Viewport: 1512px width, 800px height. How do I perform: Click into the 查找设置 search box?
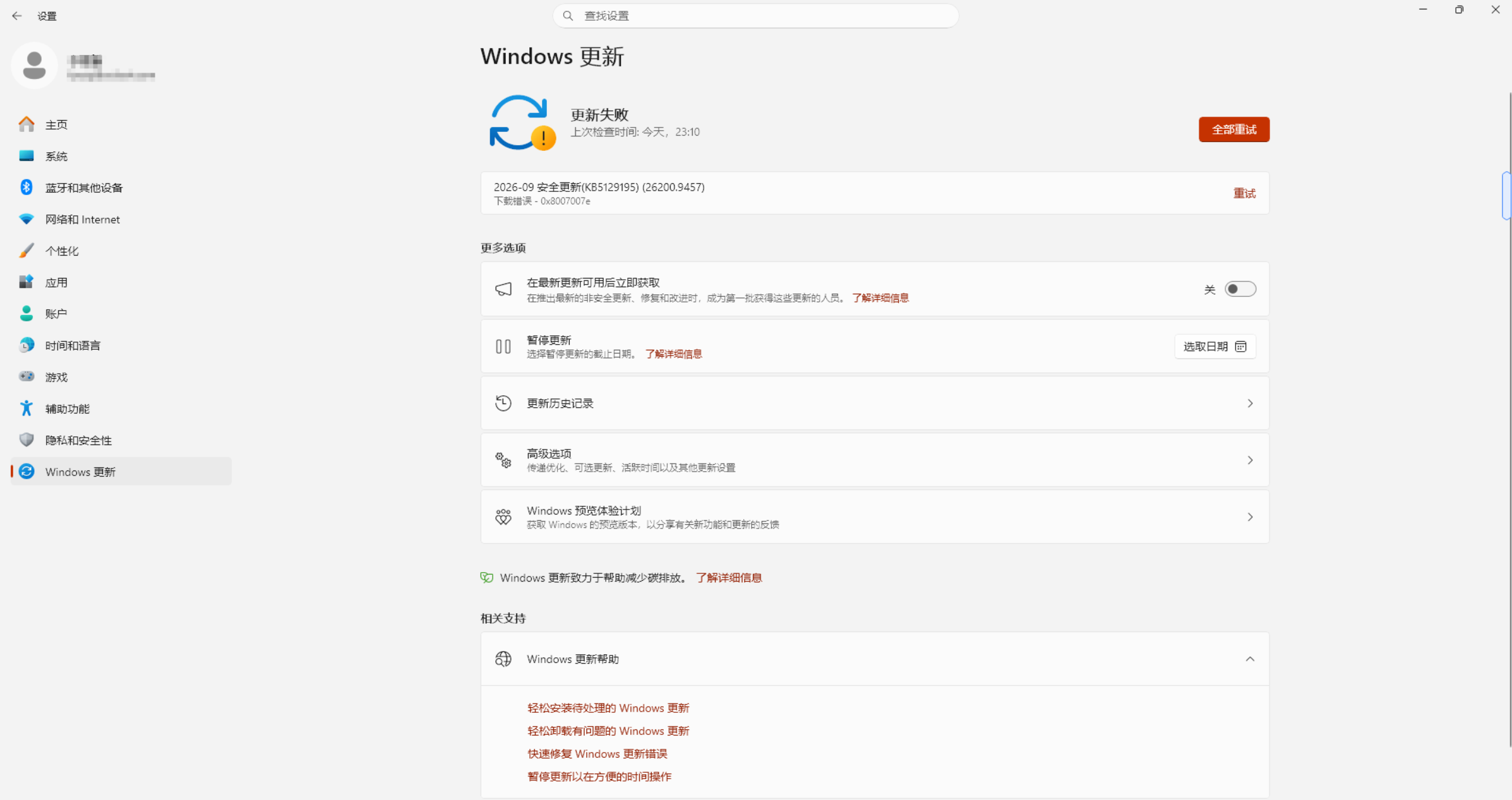tap(755, 16)
